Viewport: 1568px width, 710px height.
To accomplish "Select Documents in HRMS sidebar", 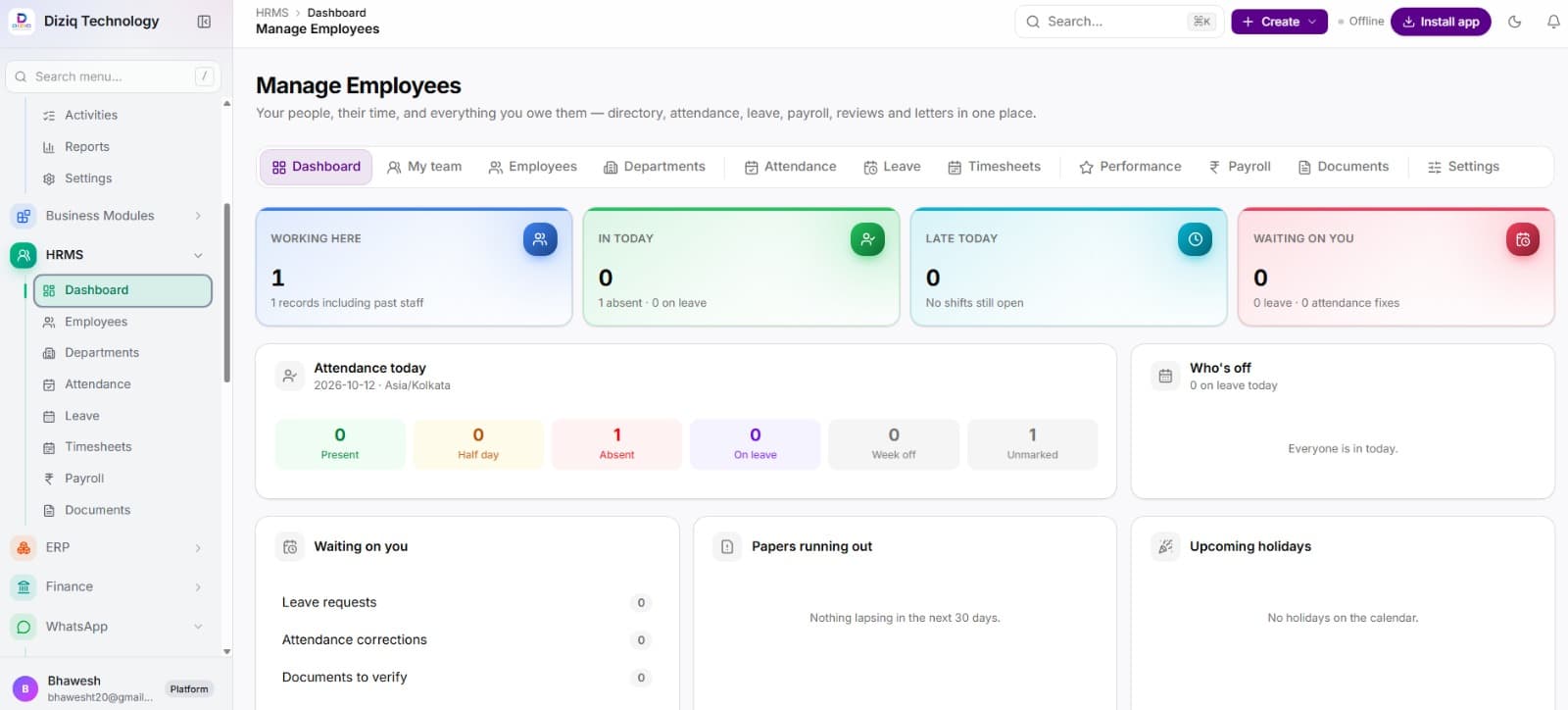I will coord(122,510).
